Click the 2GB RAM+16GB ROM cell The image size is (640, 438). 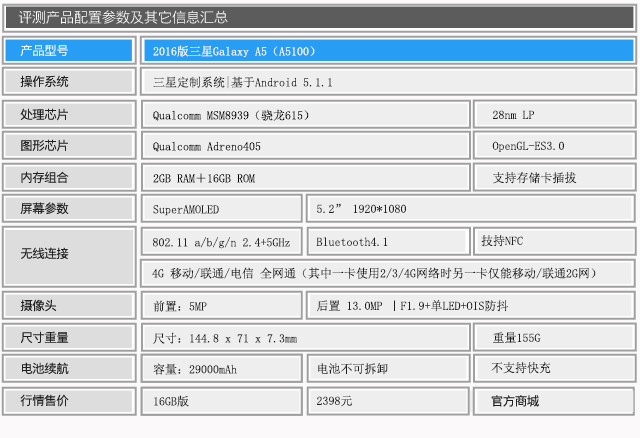[x=305, y=178]
